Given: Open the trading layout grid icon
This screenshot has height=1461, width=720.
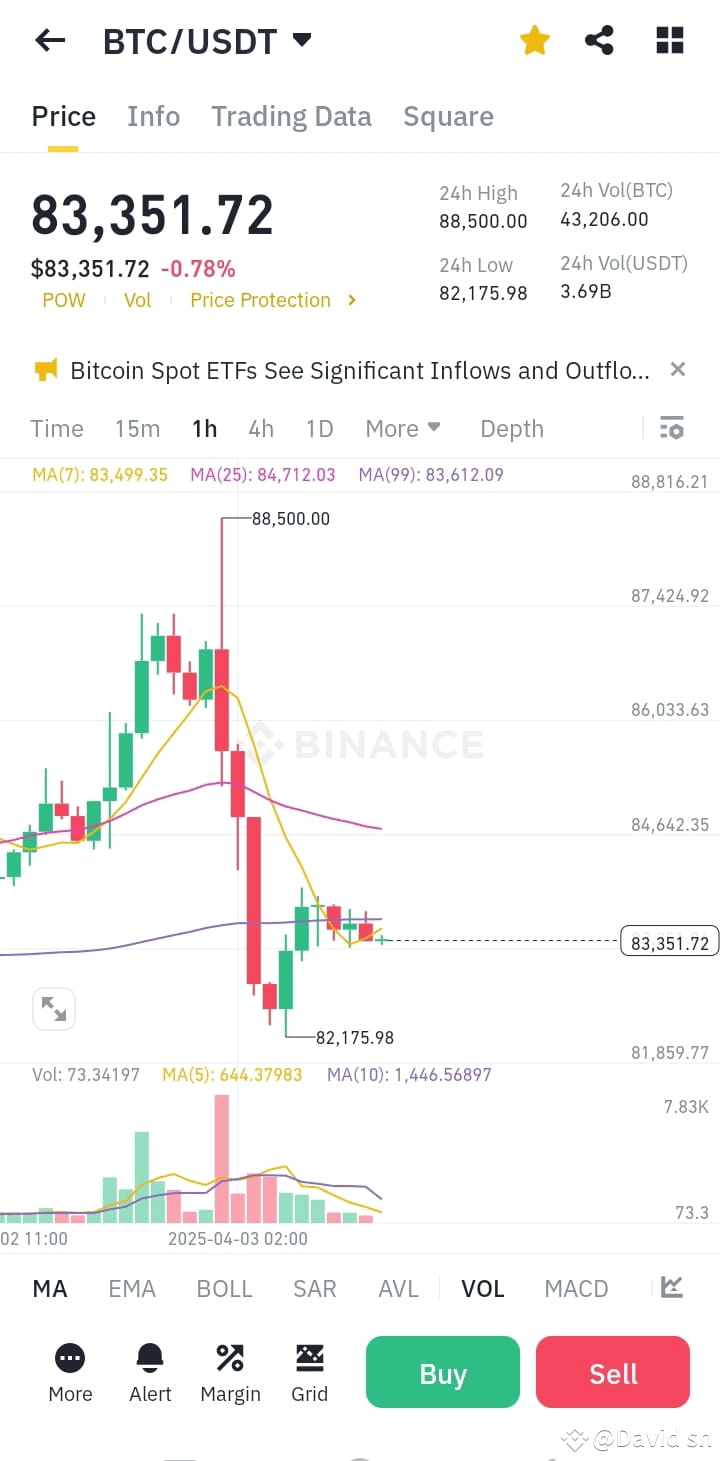Looking at the screenshot, I should 668,40.
